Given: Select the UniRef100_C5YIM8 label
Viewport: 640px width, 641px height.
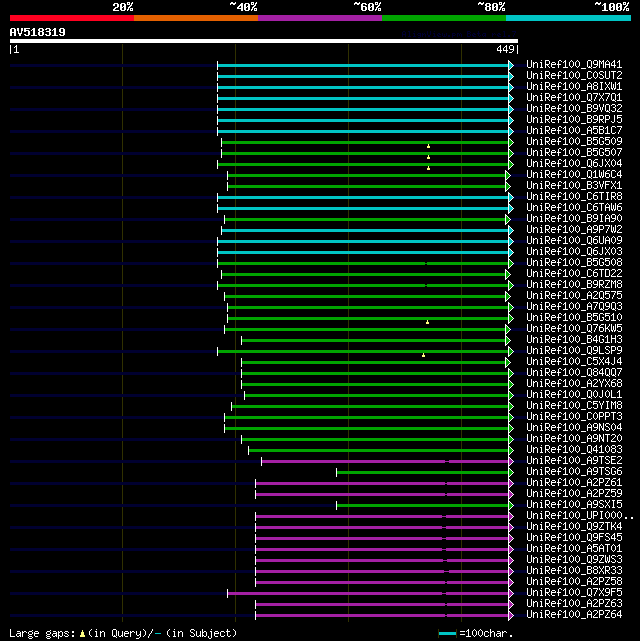Looking at the screenshot, I should tap(574, 406).
